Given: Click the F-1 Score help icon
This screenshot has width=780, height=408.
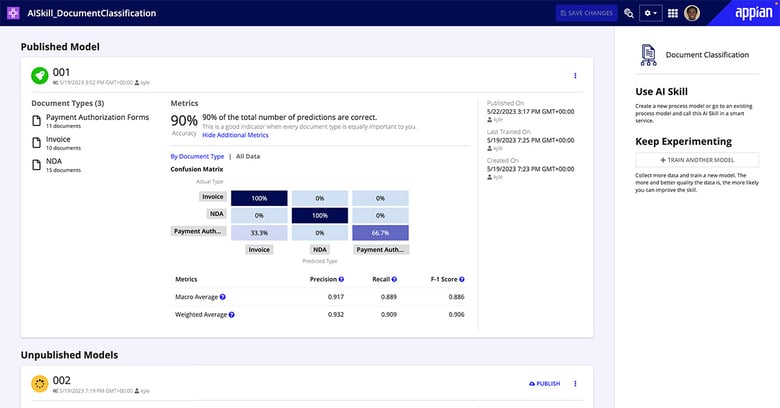Looking at the screenshot, I should 462,279.
